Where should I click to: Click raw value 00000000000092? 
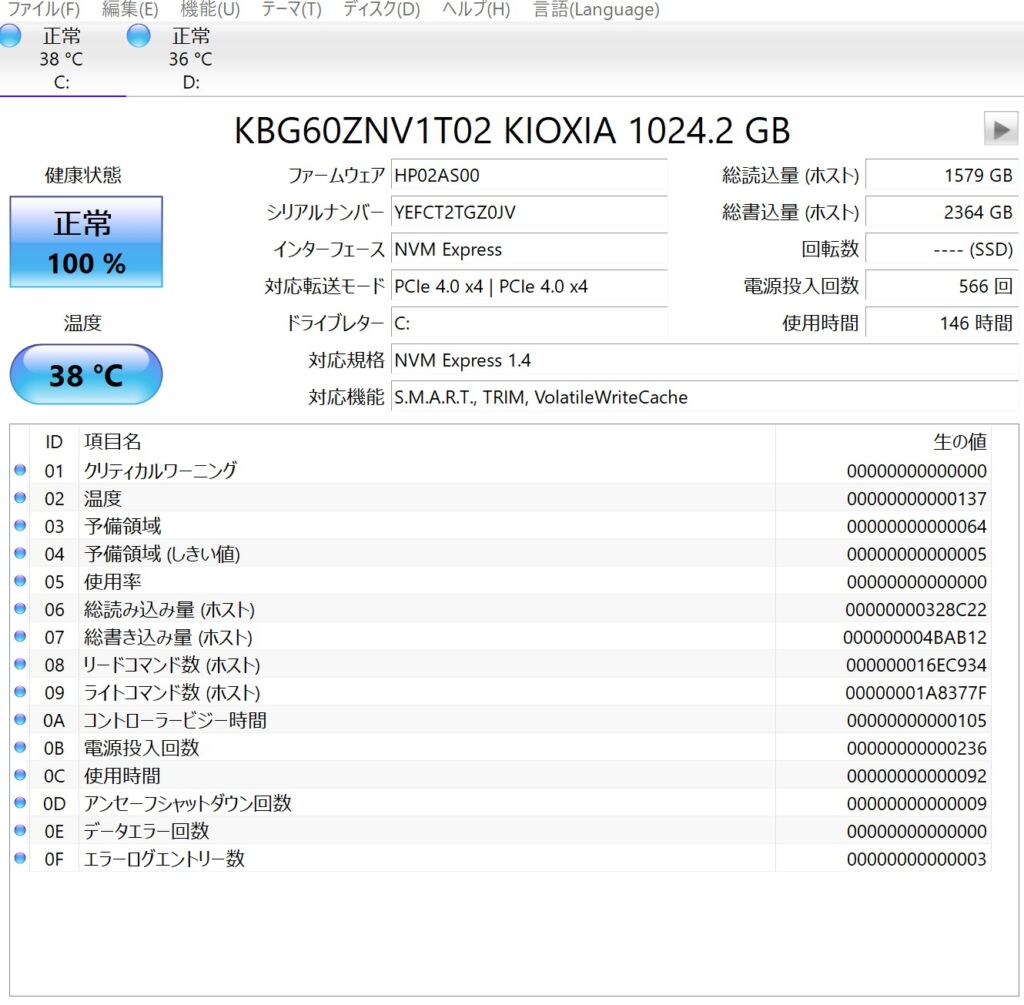[x=916, y=776]
